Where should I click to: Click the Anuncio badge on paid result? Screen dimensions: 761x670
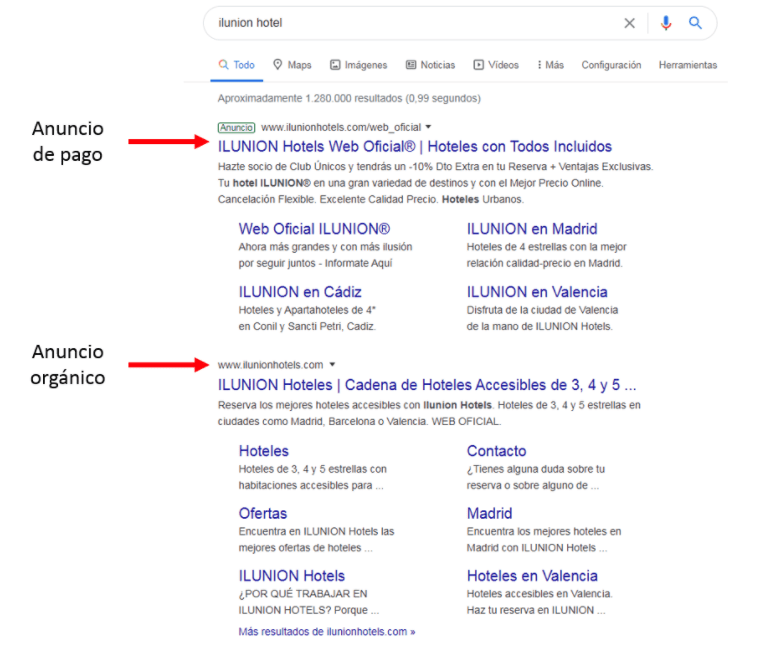pyautogui.click(x=236, y=127)
